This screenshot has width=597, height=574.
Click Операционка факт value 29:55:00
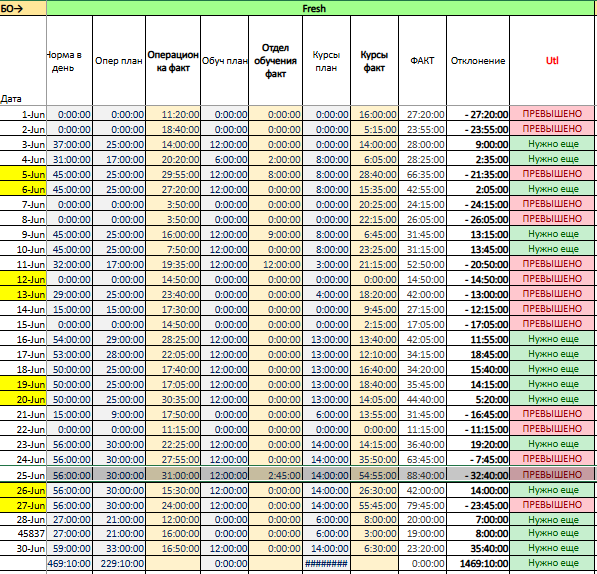point(173,174)
